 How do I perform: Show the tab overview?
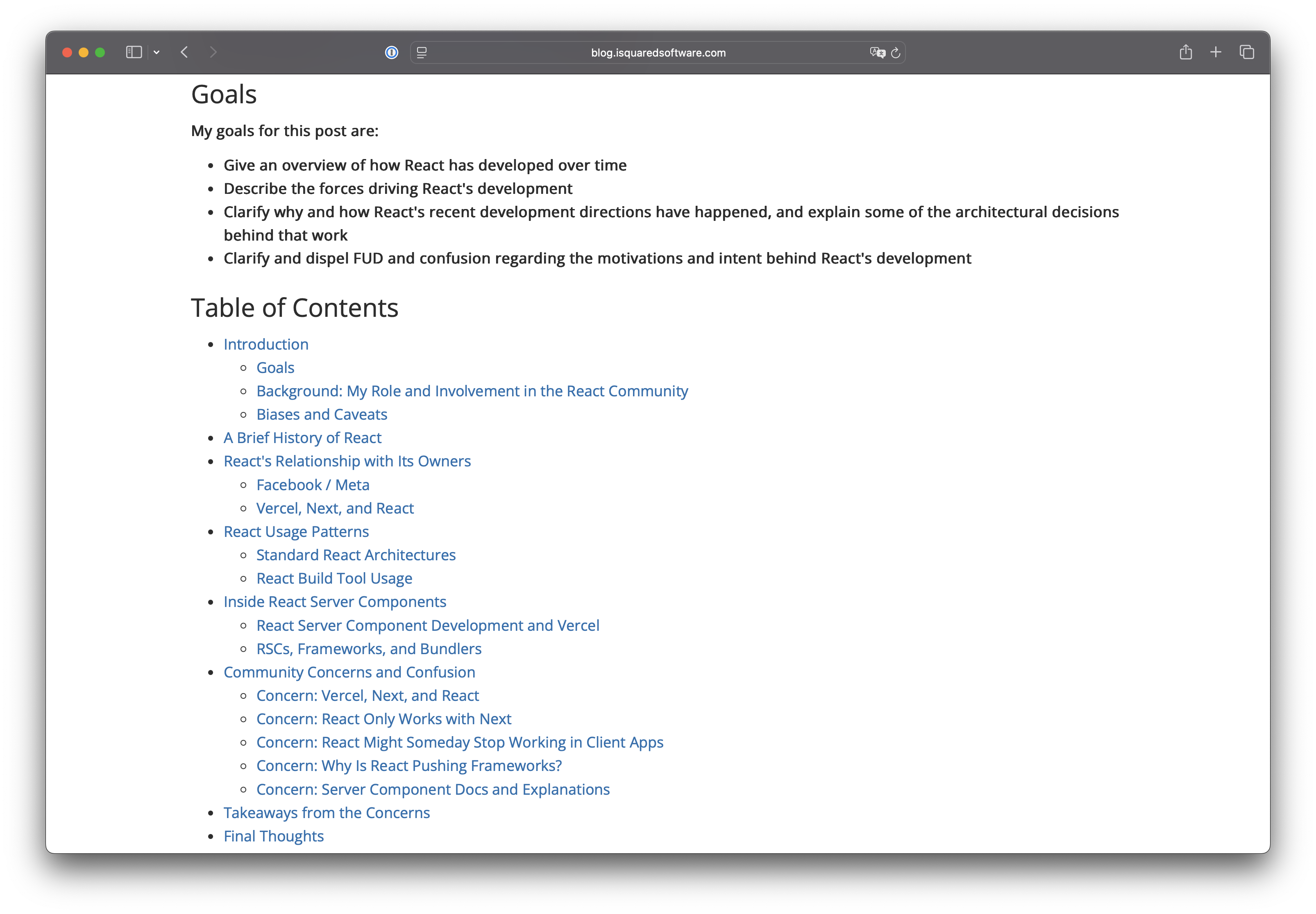(x=1247, y=52)
